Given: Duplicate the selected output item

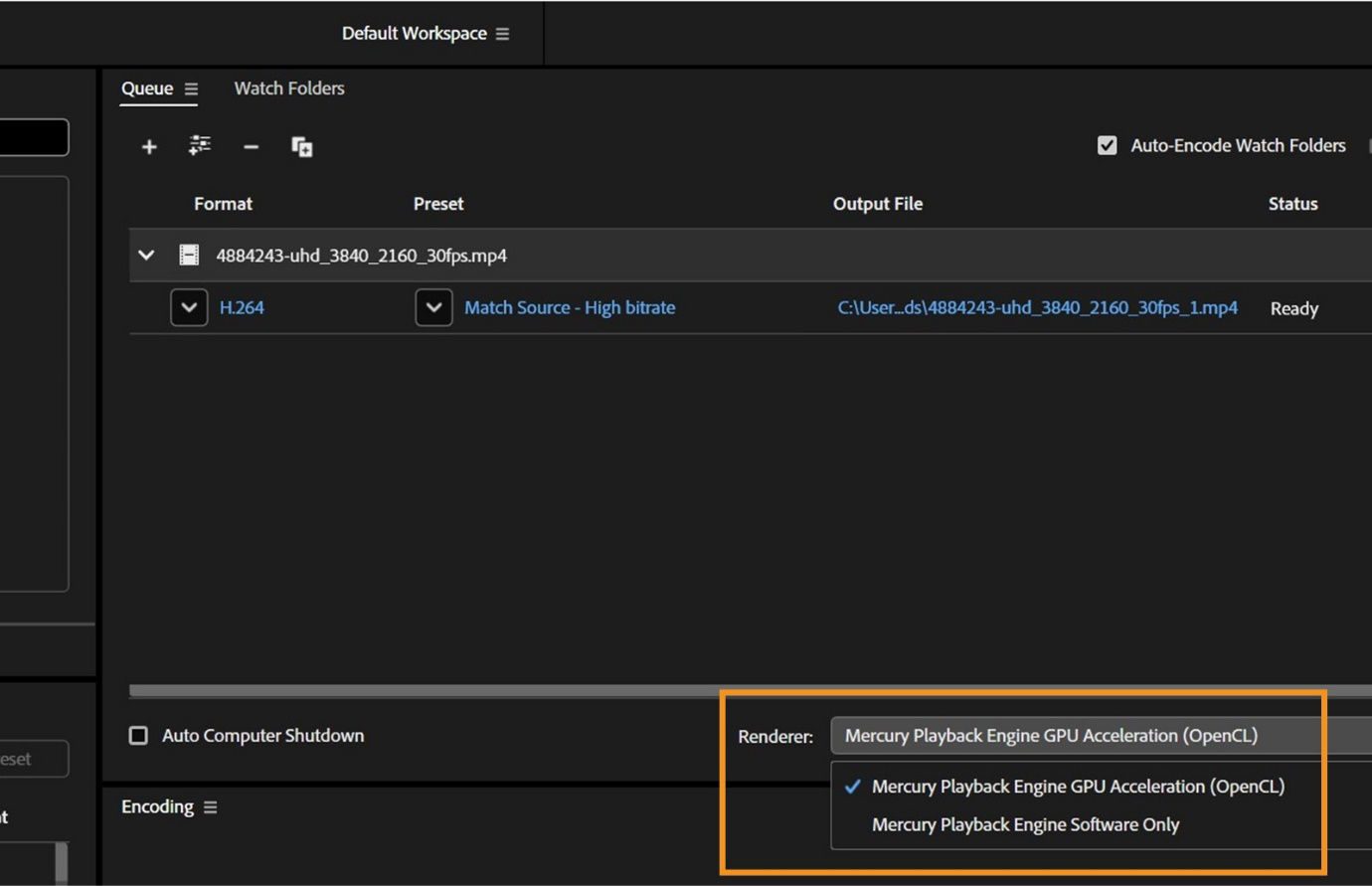Looking at the screenshot, I should [301, 146].
